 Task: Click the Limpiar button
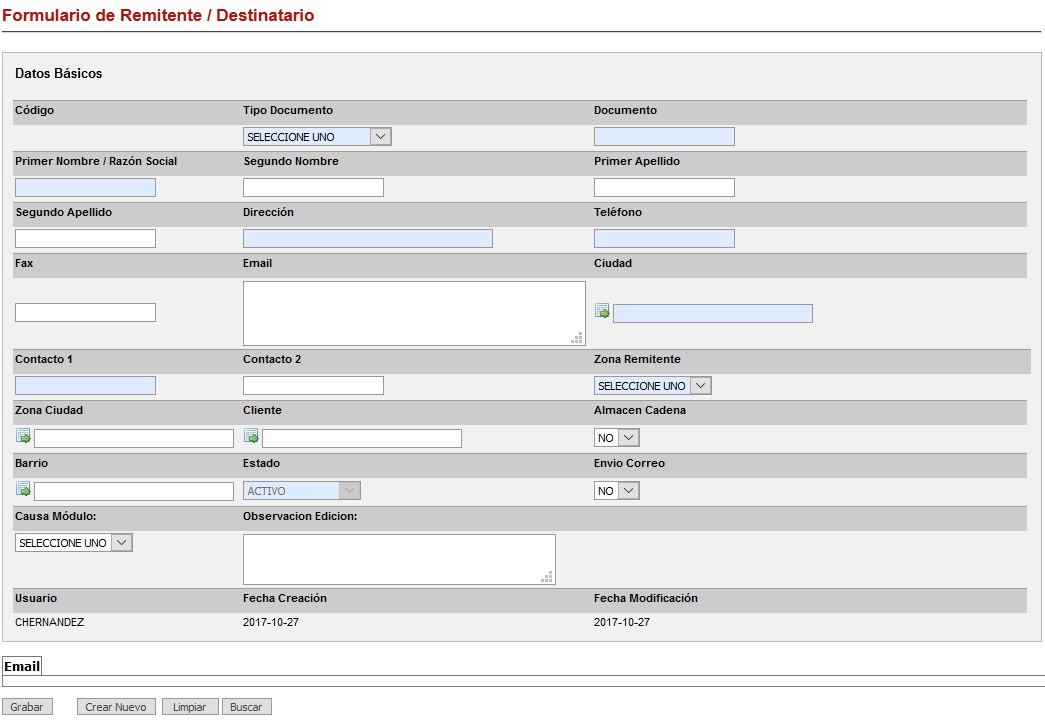tap(189, 707)
